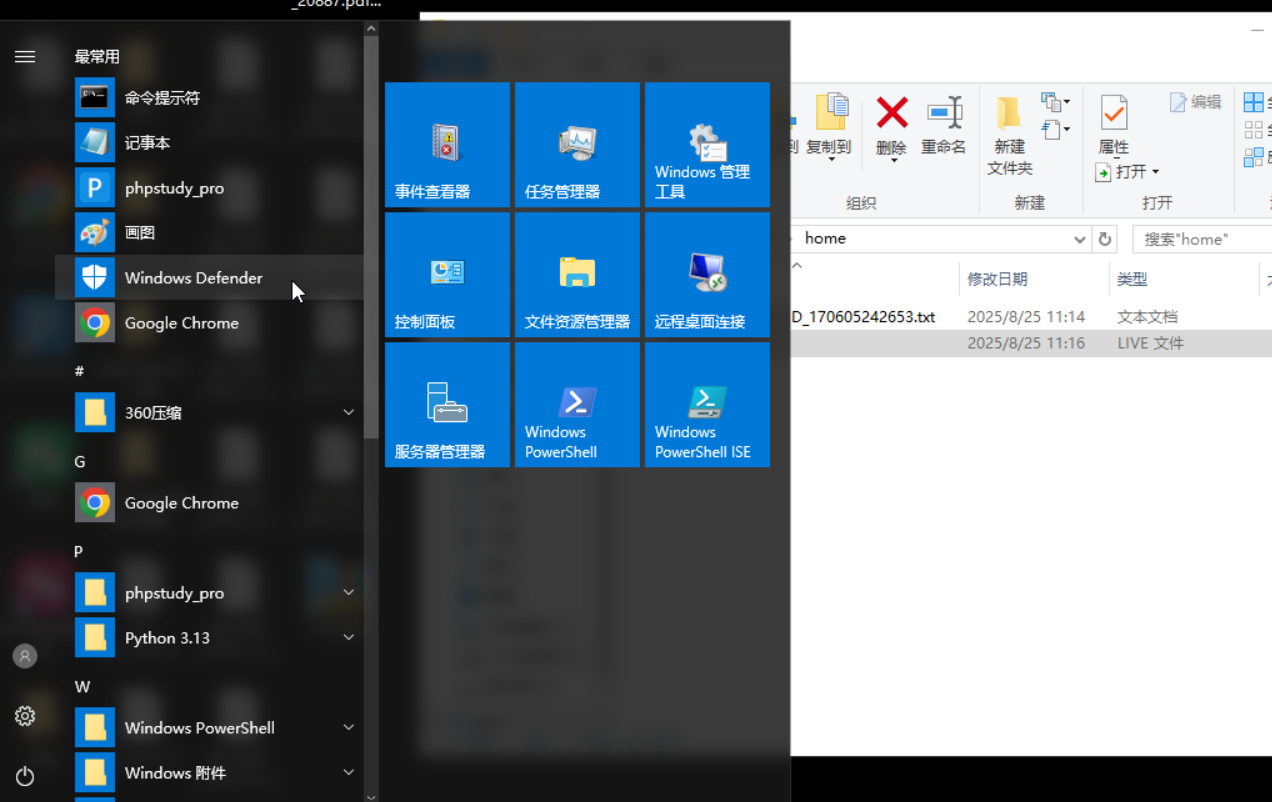
Task: Open Windows Defender from Start list
Action: click(x=210, y=278)
